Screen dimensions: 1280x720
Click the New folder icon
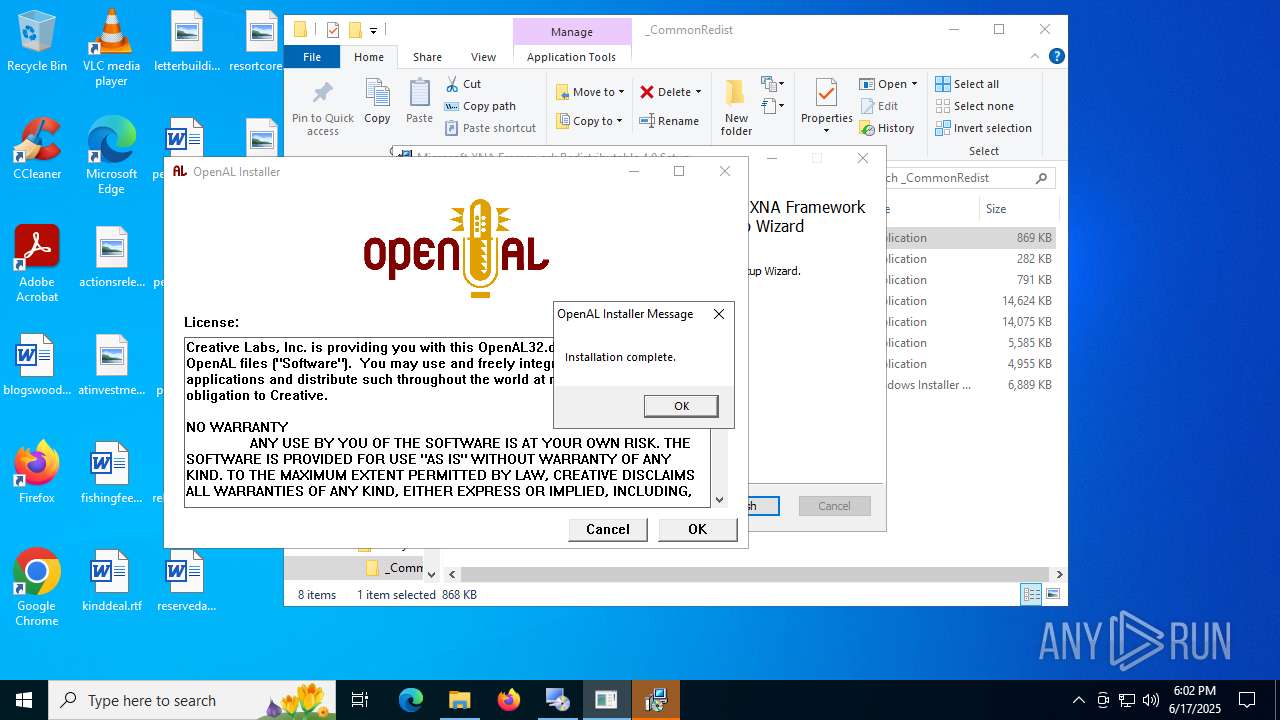click(736, 94)
